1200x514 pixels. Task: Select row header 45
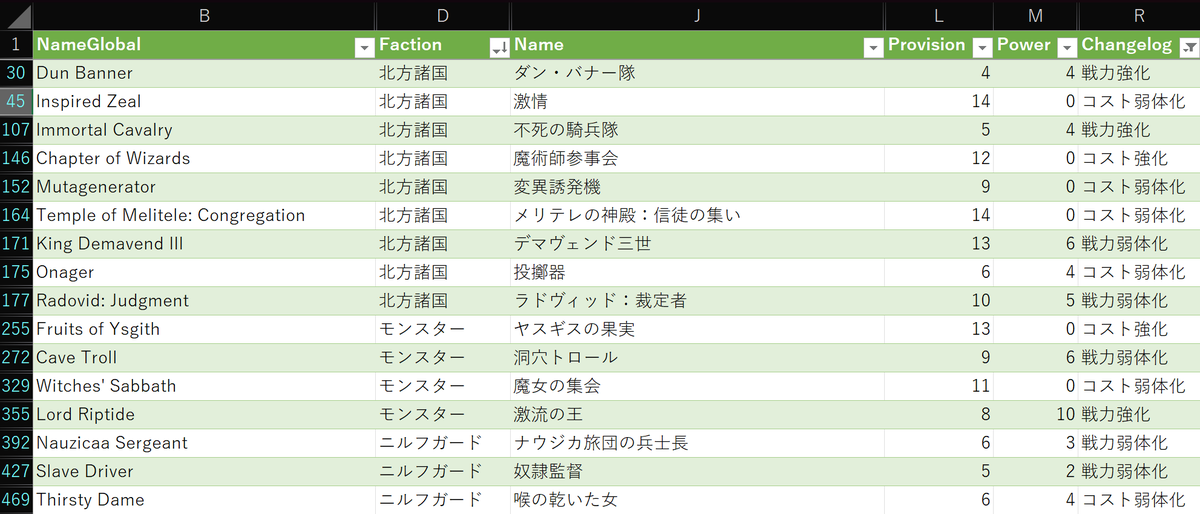click(x=16, y=101)
